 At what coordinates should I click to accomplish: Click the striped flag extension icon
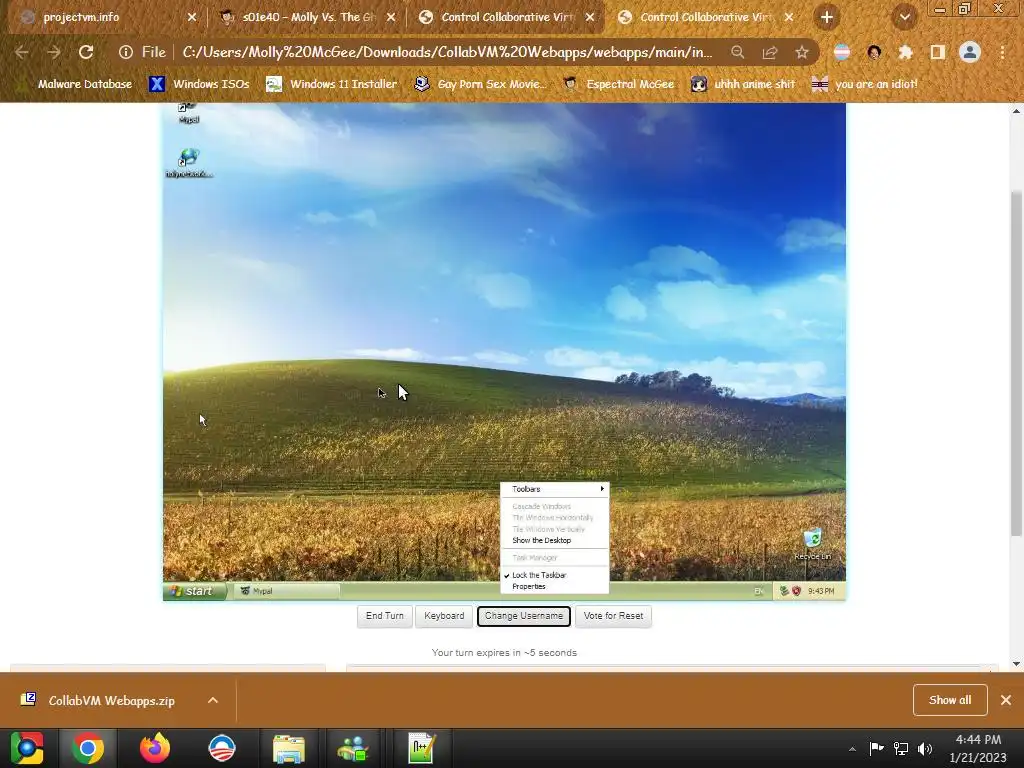842,52
